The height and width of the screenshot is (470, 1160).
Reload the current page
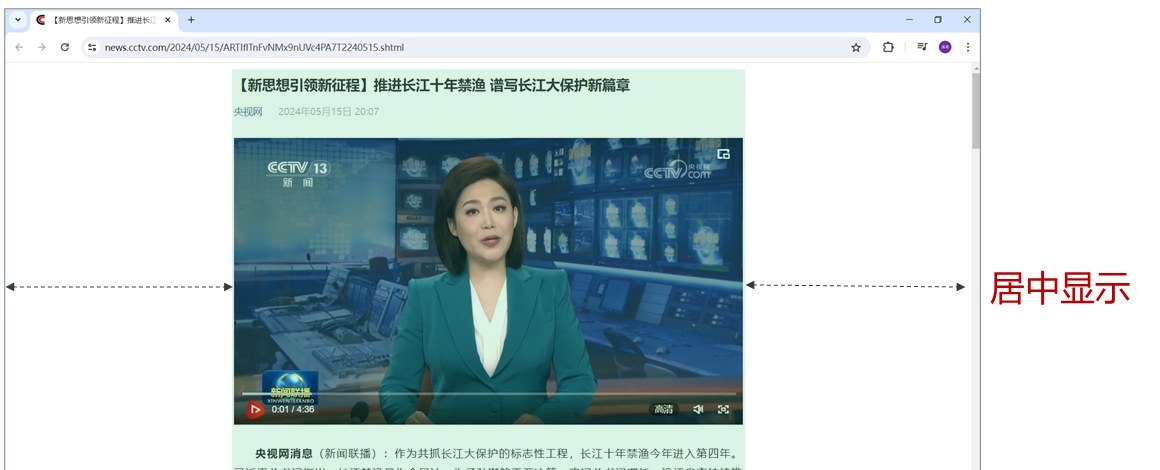point(65,47)
